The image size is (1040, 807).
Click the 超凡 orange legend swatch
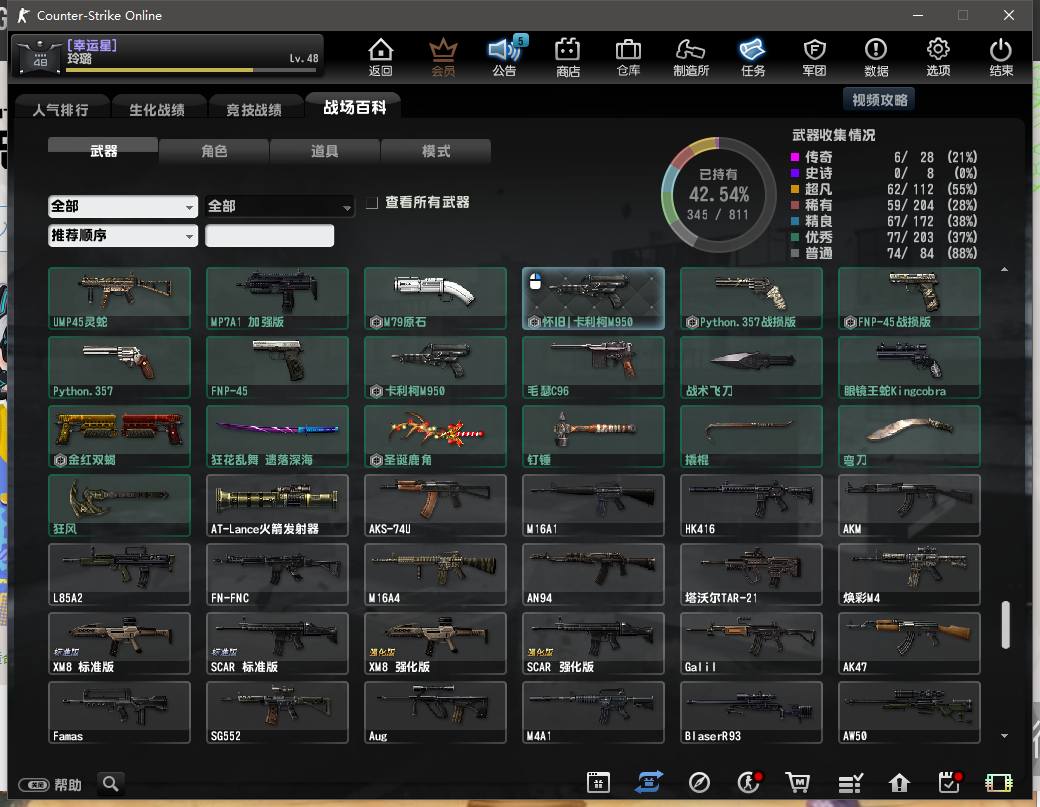[795, 189]
